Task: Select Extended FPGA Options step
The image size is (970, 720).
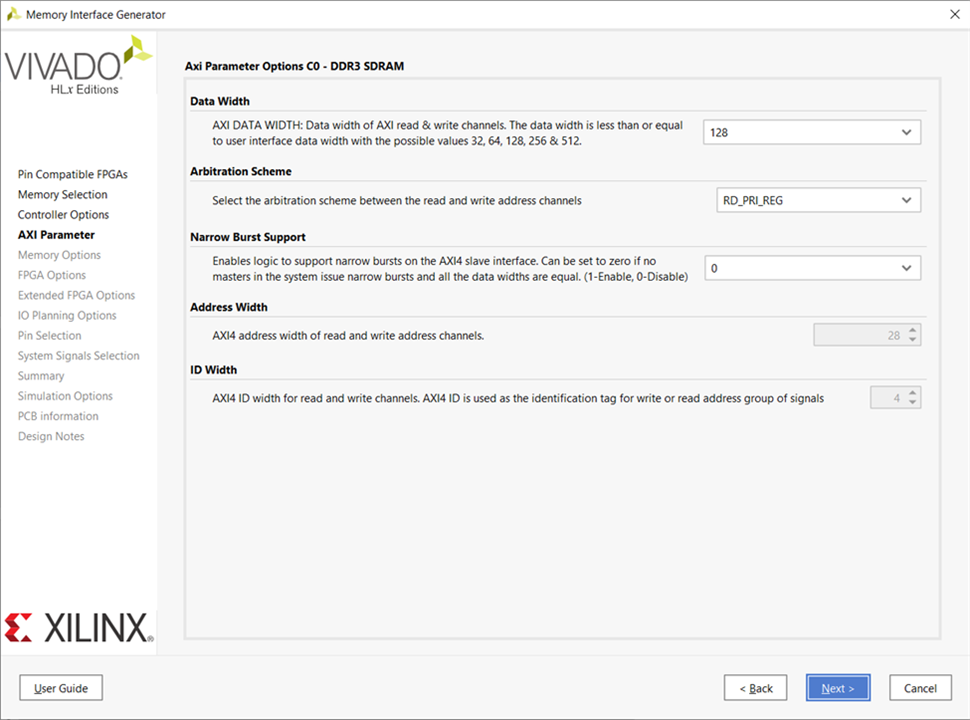Action: click(x=76, y=296)
